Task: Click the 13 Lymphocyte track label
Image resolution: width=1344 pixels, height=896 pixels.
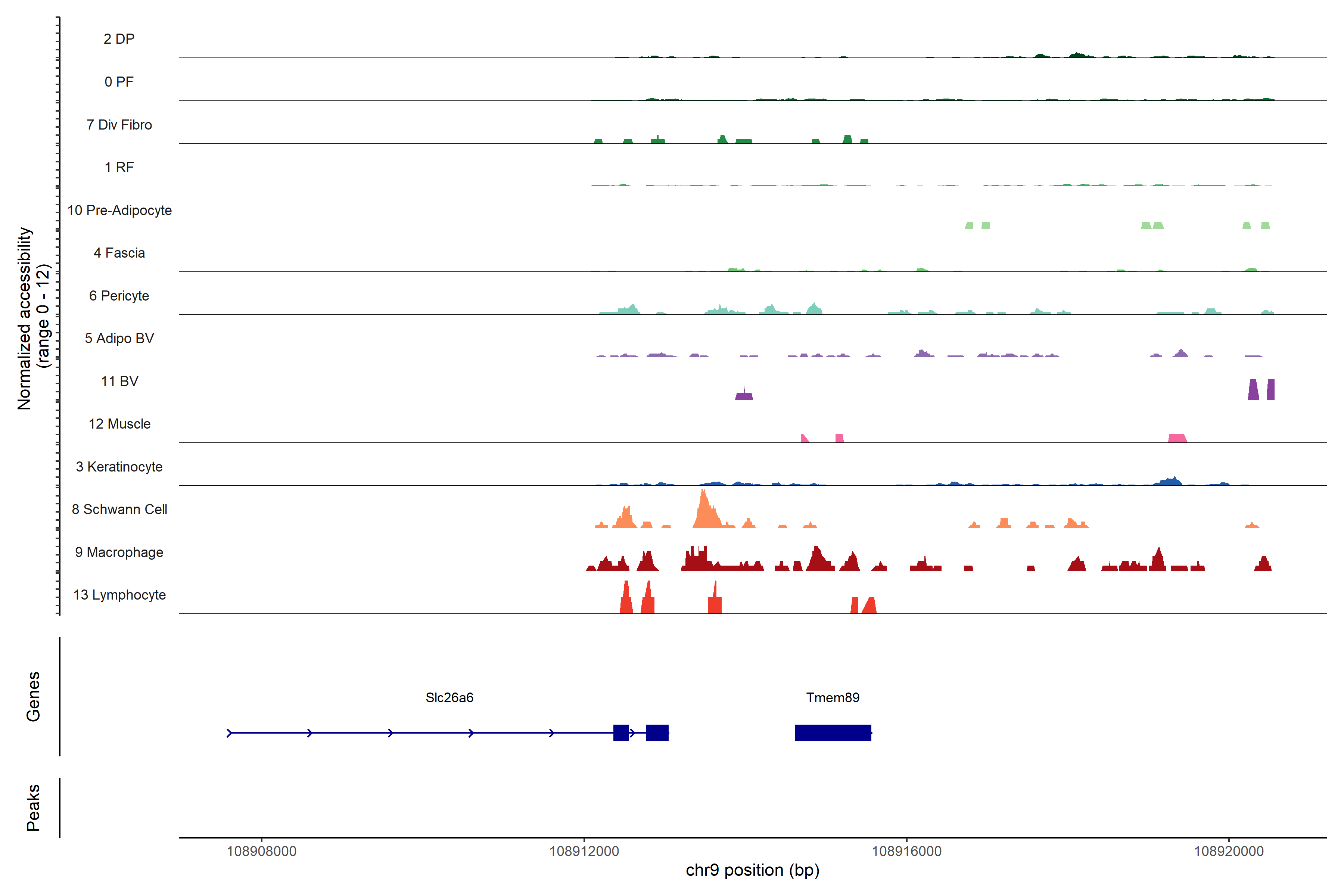Action: [x=119, y=595]
